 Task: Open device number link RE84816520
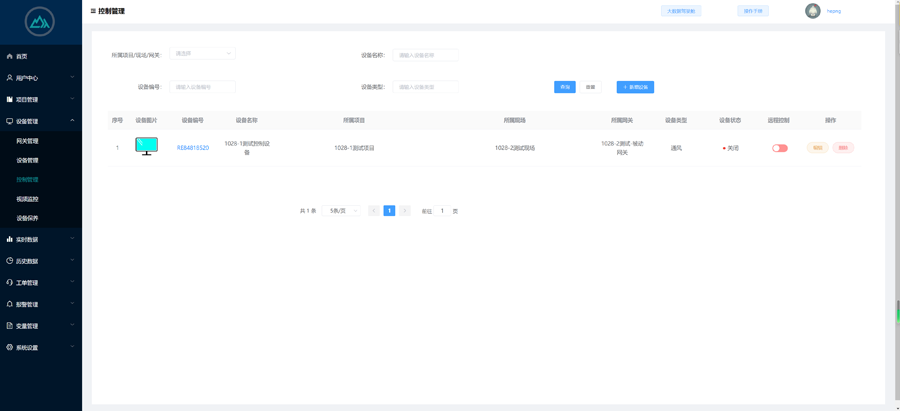click(193, 148)
